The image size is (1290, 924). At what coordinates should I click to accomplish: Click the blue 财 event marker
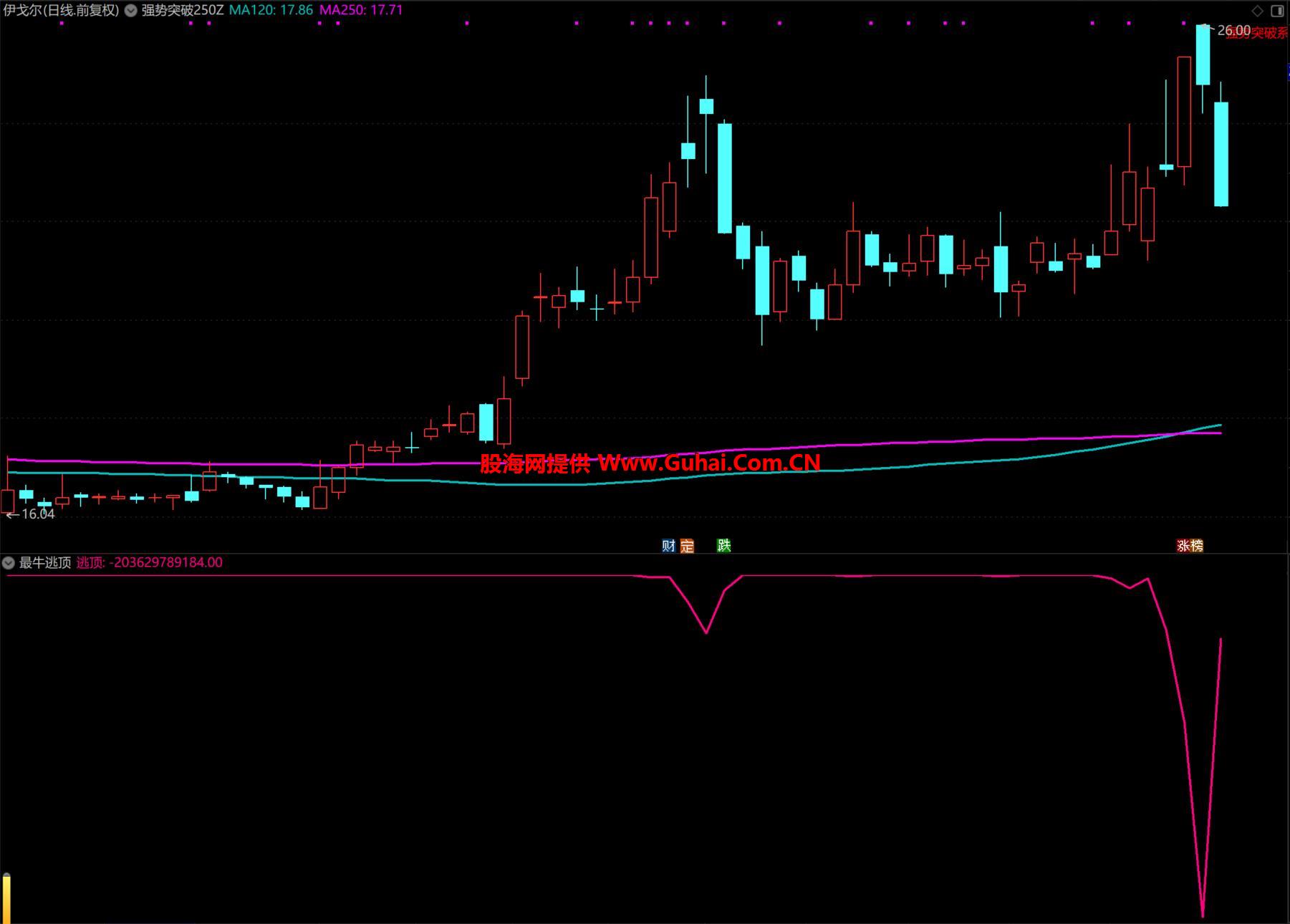click(x=668, y=546)
